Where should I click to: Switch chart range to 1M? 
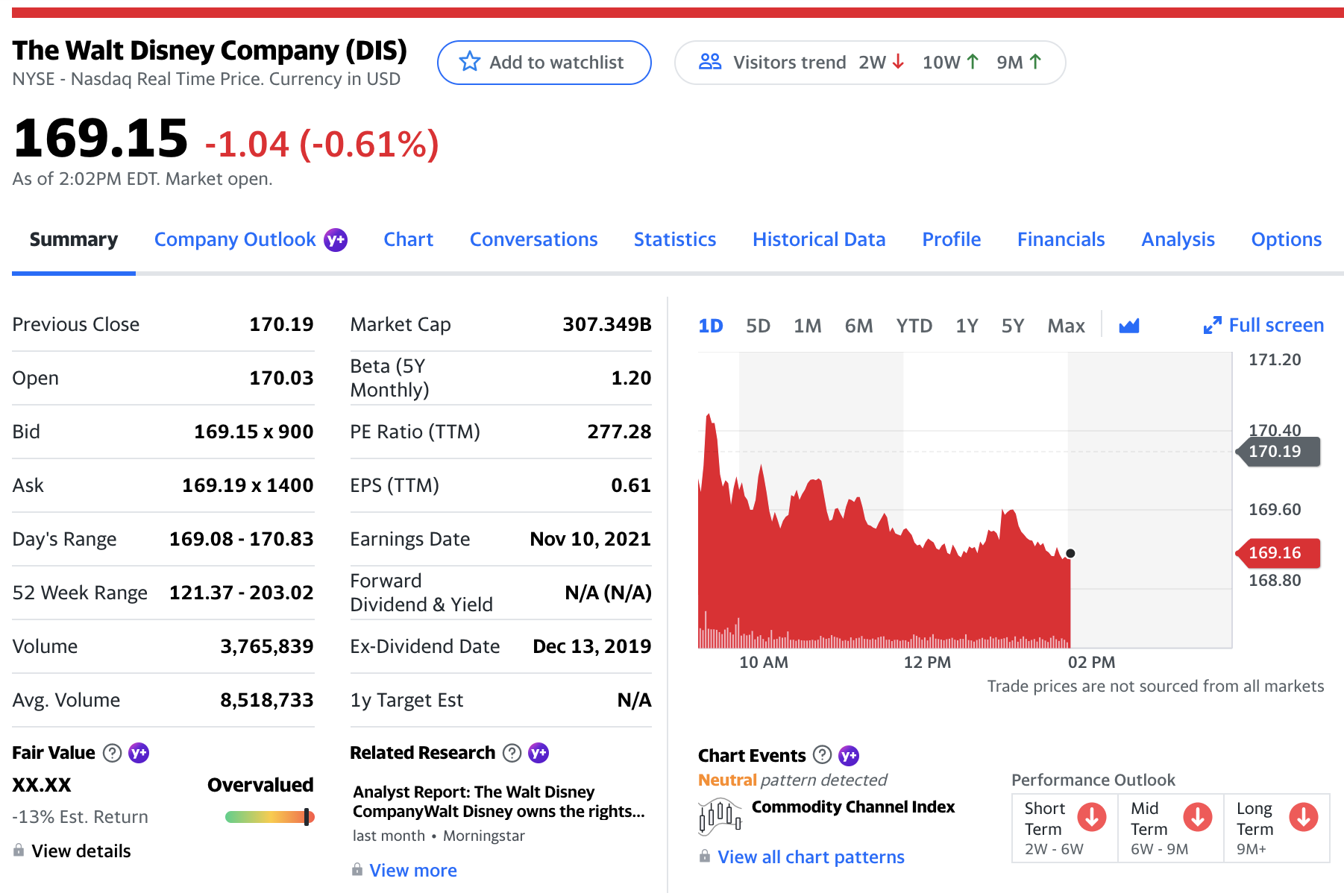[x=807, y=326]
